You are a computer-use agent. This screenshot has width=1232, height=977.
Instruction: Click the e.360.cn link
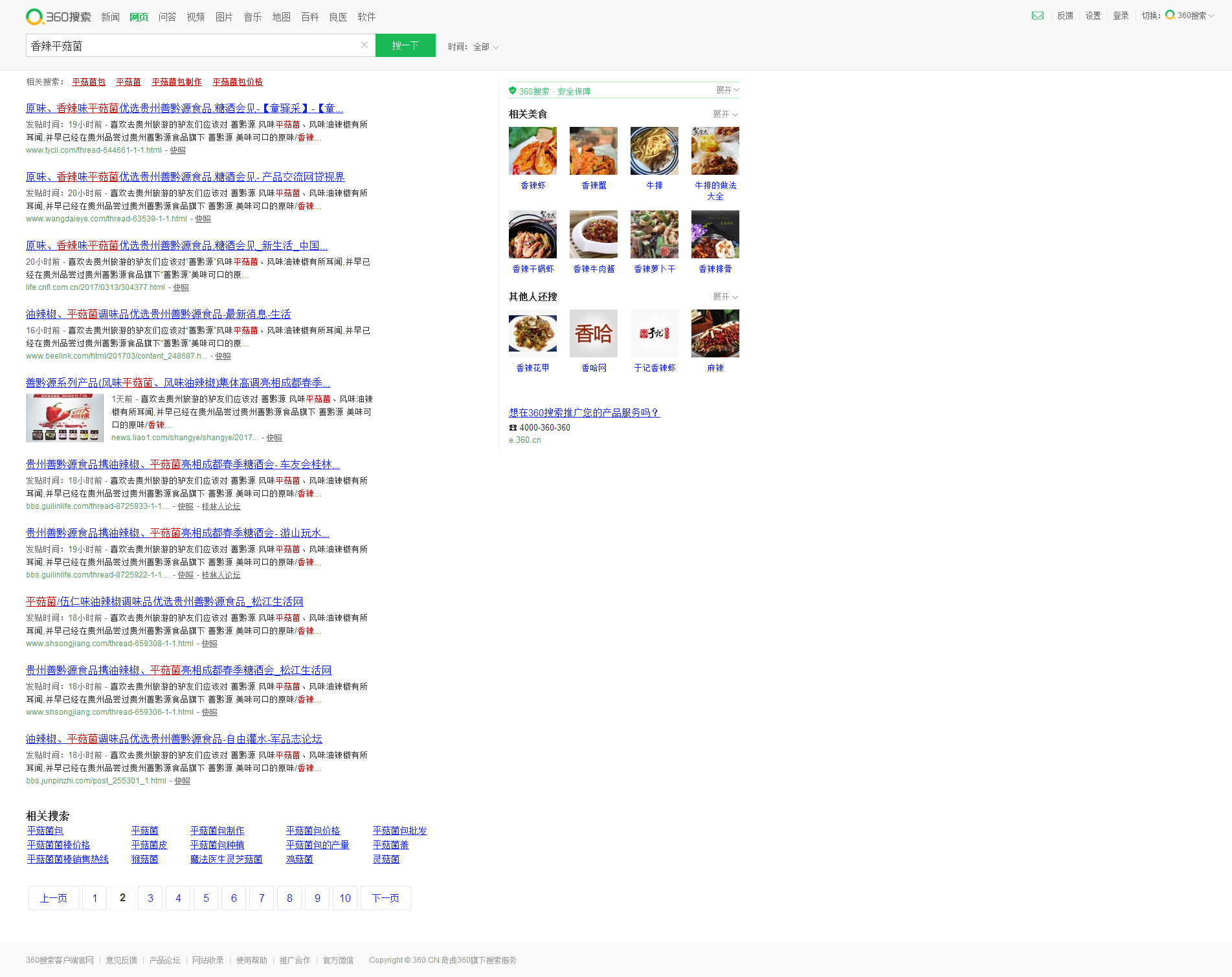click(525, 440)
